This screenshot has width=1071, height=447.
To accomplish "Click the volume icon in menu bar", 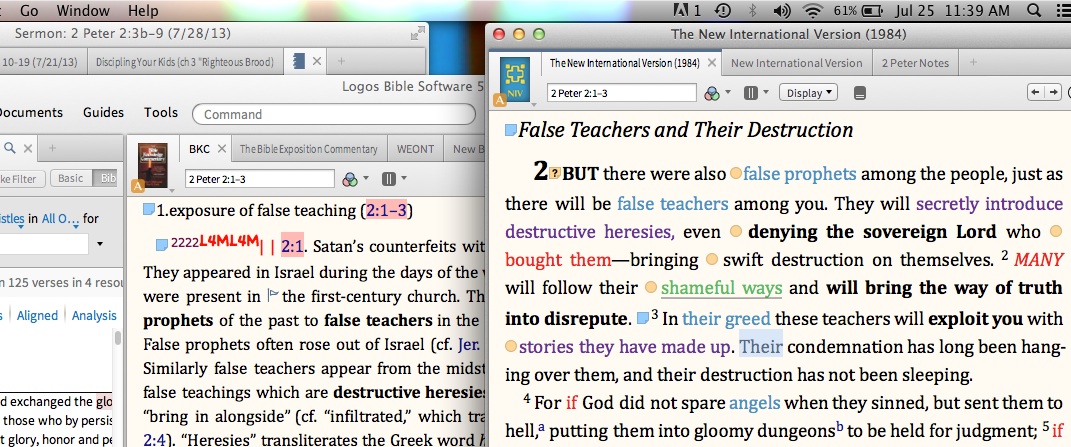I will (783, 10).
